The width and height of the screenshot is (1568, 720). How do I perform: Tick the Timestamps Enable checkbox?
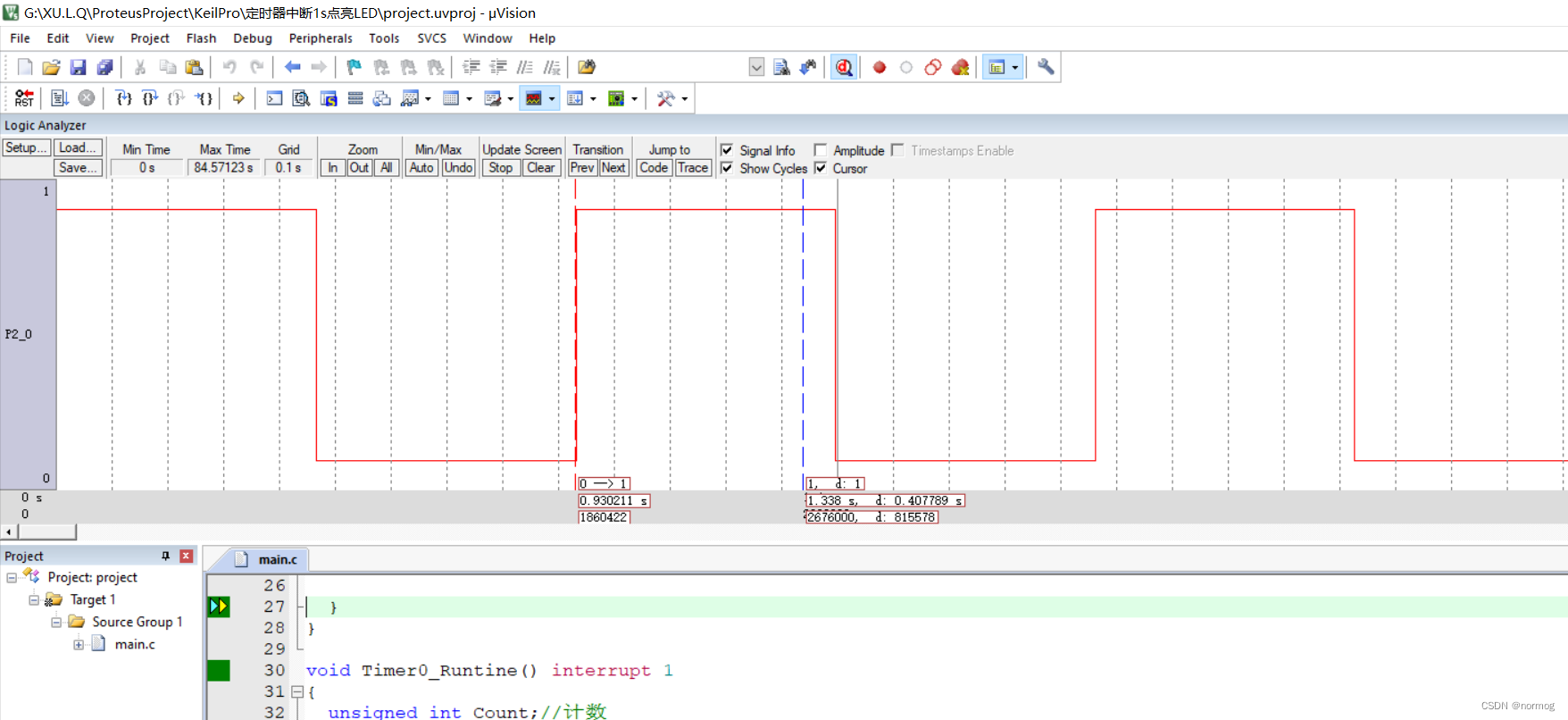(x=897, y=150)
